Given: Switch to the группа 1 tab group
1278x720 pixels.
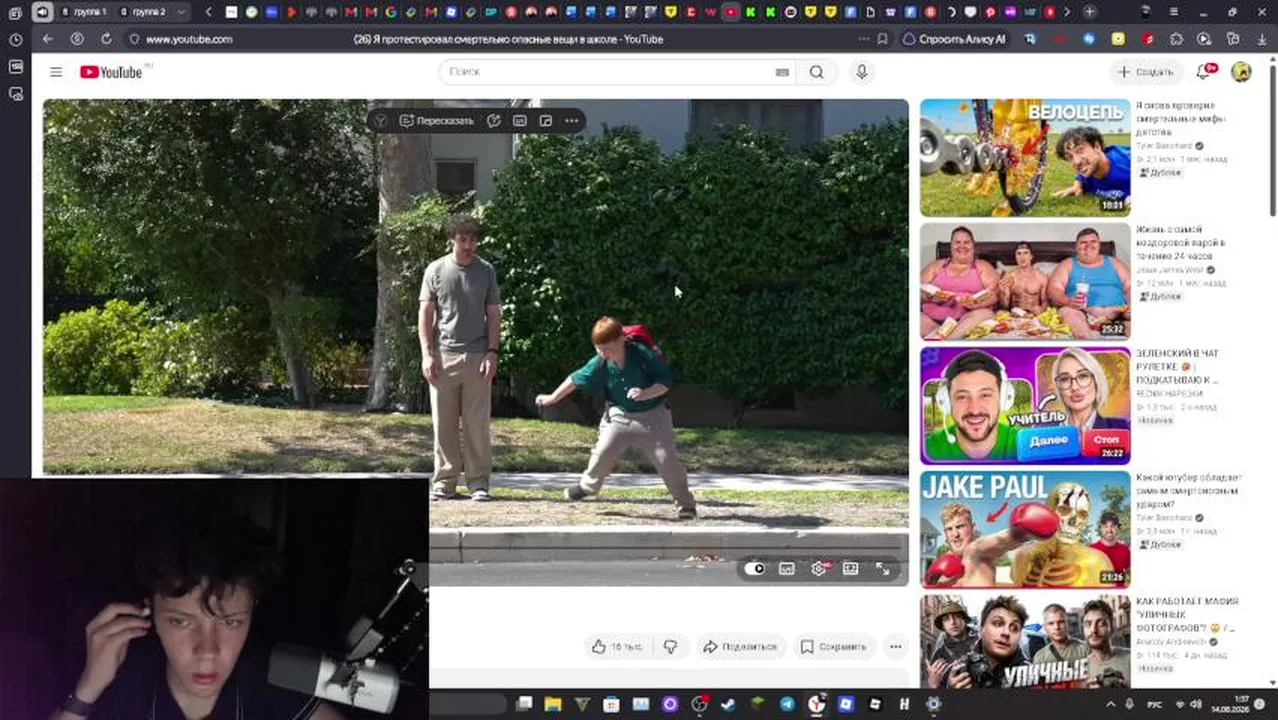Looking at the screenshot, I should 83,12.
